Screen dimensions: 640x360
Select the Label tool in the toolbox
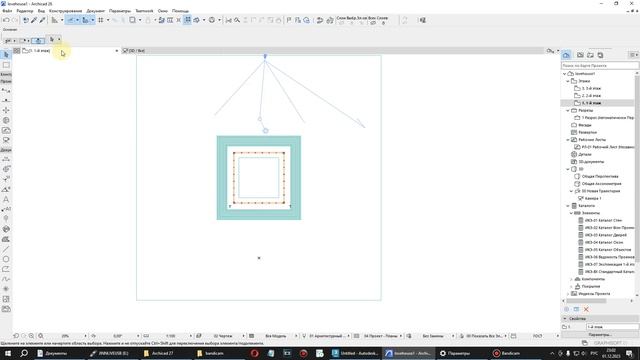[x=6, y=209]
